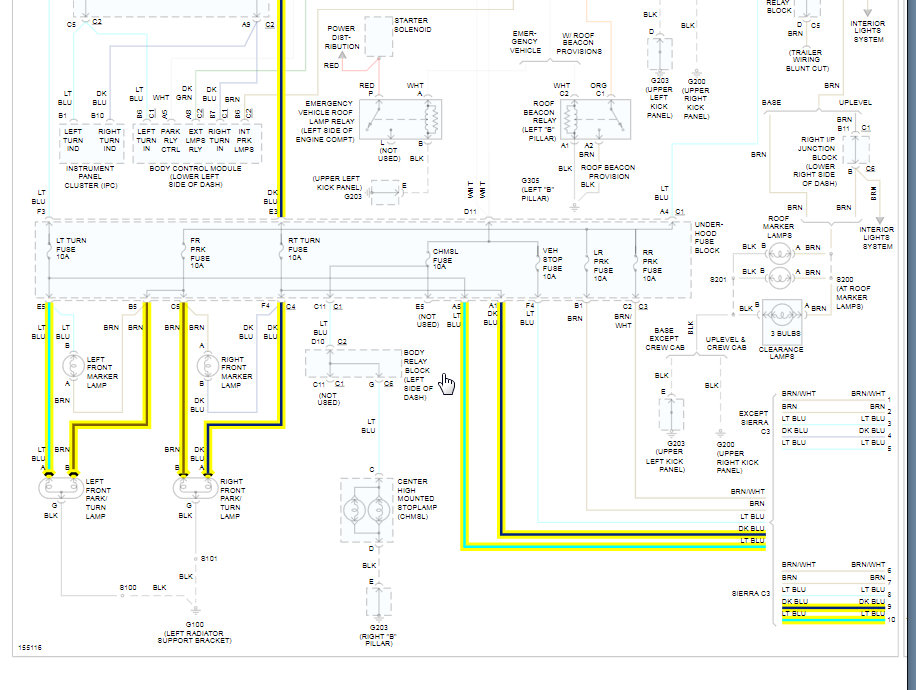The image size is (916, 690).
Task: Click the "(TRAILER WIRING BLUNT CUT)" text
Action: (807, 60)
